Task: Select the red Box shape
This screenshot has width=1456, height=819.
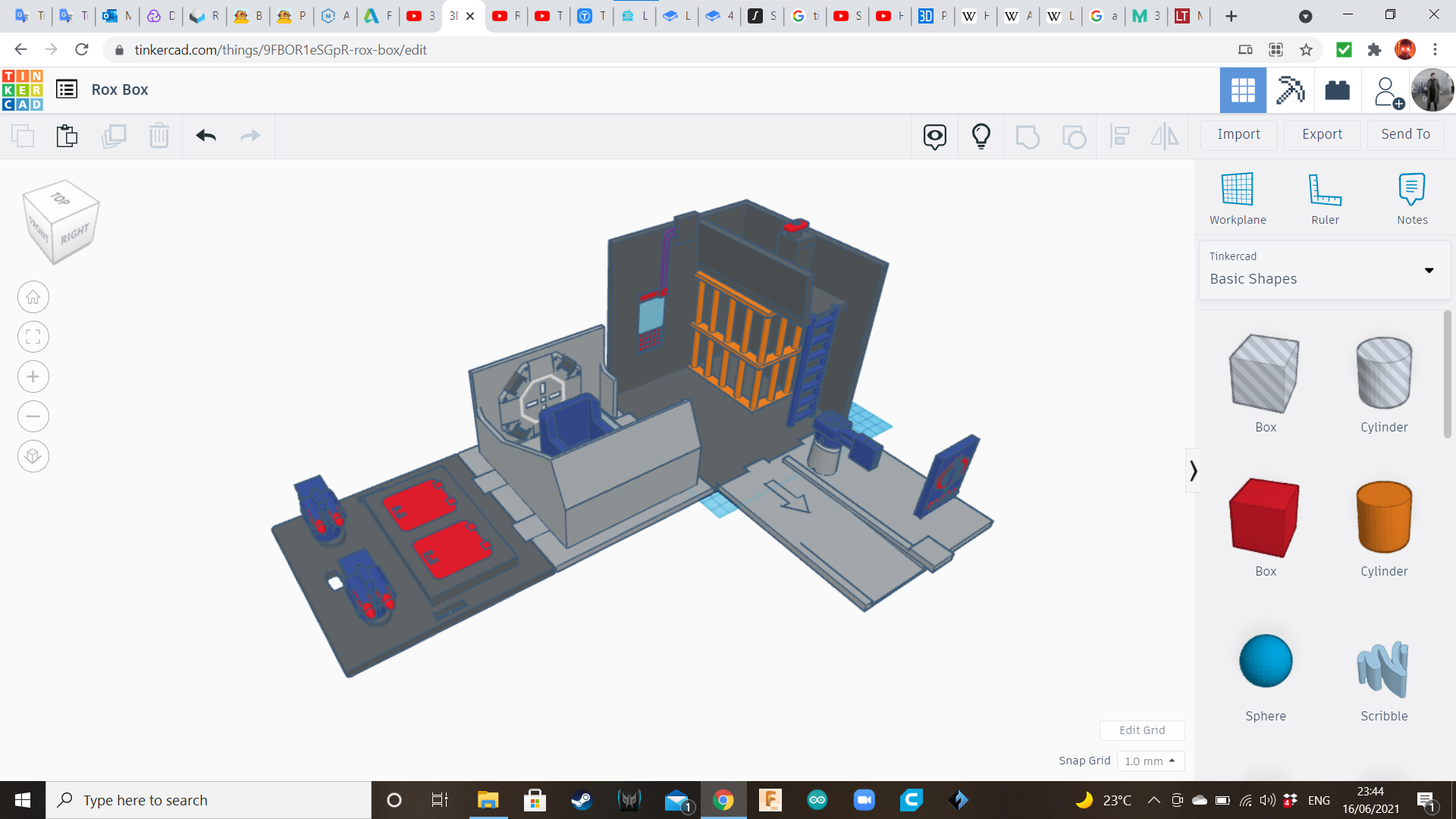Action: click(x=1265, y=518)
